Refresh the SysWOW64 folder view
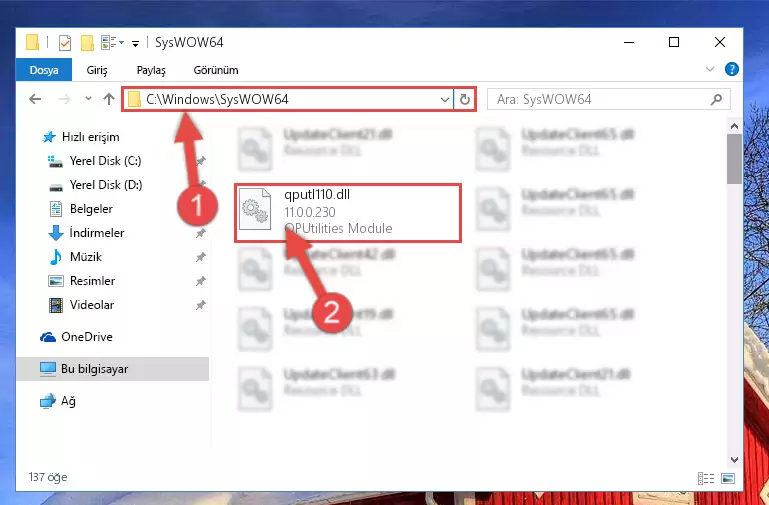Screen dimensions: 769x505 (x=464, y=100)
